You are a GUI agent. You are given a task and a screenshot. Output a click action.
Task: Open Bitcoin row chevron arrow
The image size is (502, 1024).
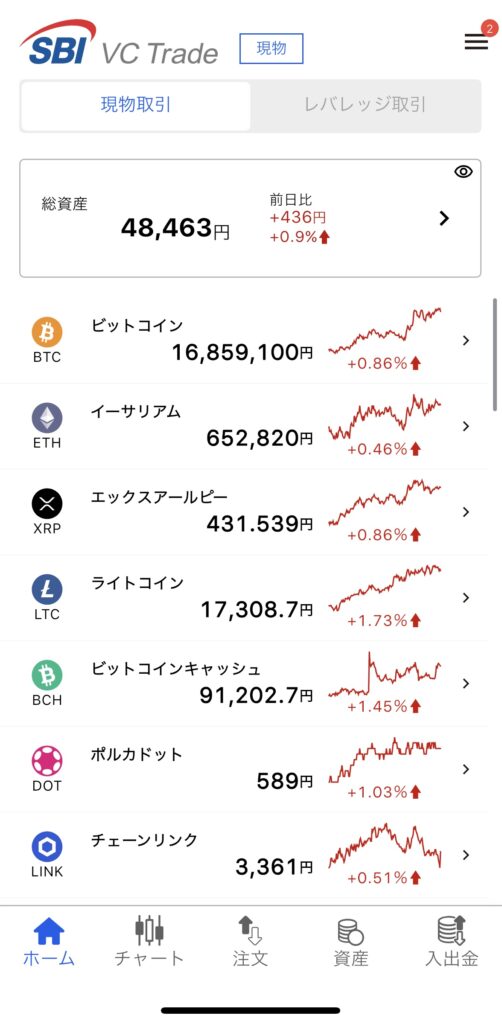tap(465, 340)
